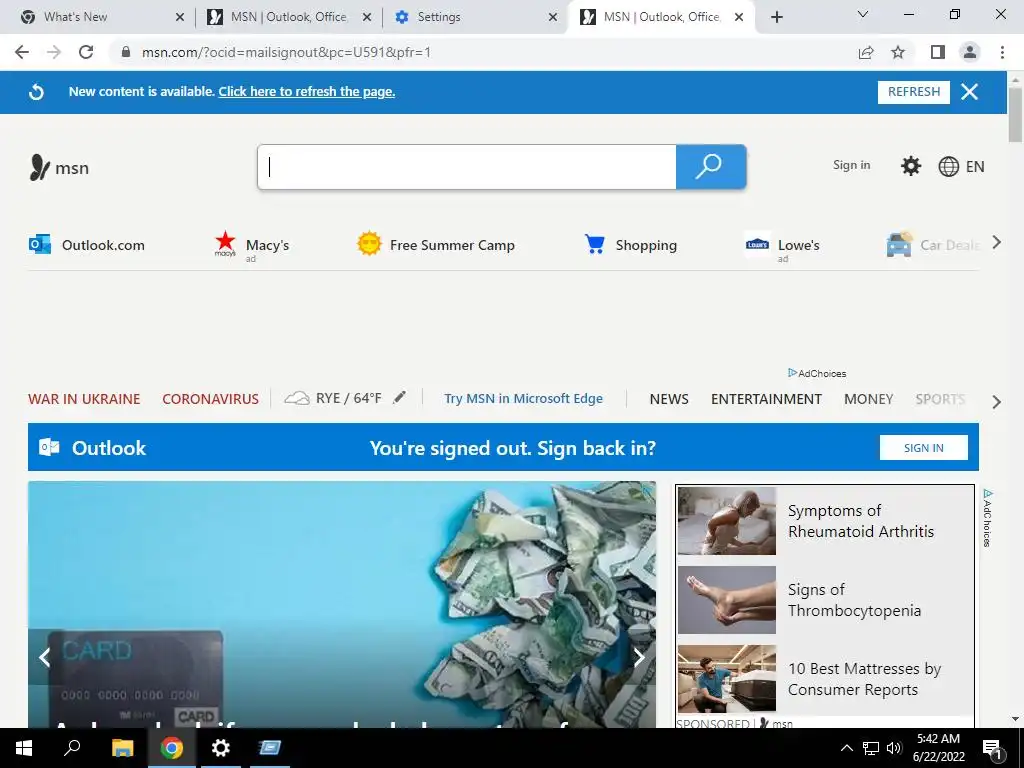Click the volume speaker tray icon
The height and width of the screenshot is (768, 1024).
coord(894,748)
